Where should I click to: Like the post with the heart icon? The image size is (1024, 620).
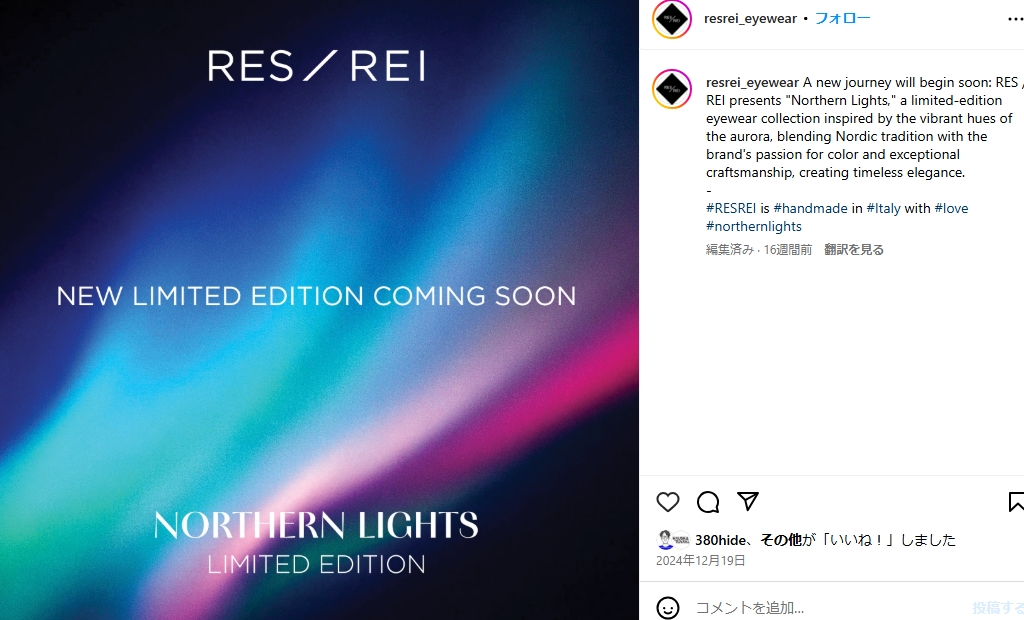[667, 502]
